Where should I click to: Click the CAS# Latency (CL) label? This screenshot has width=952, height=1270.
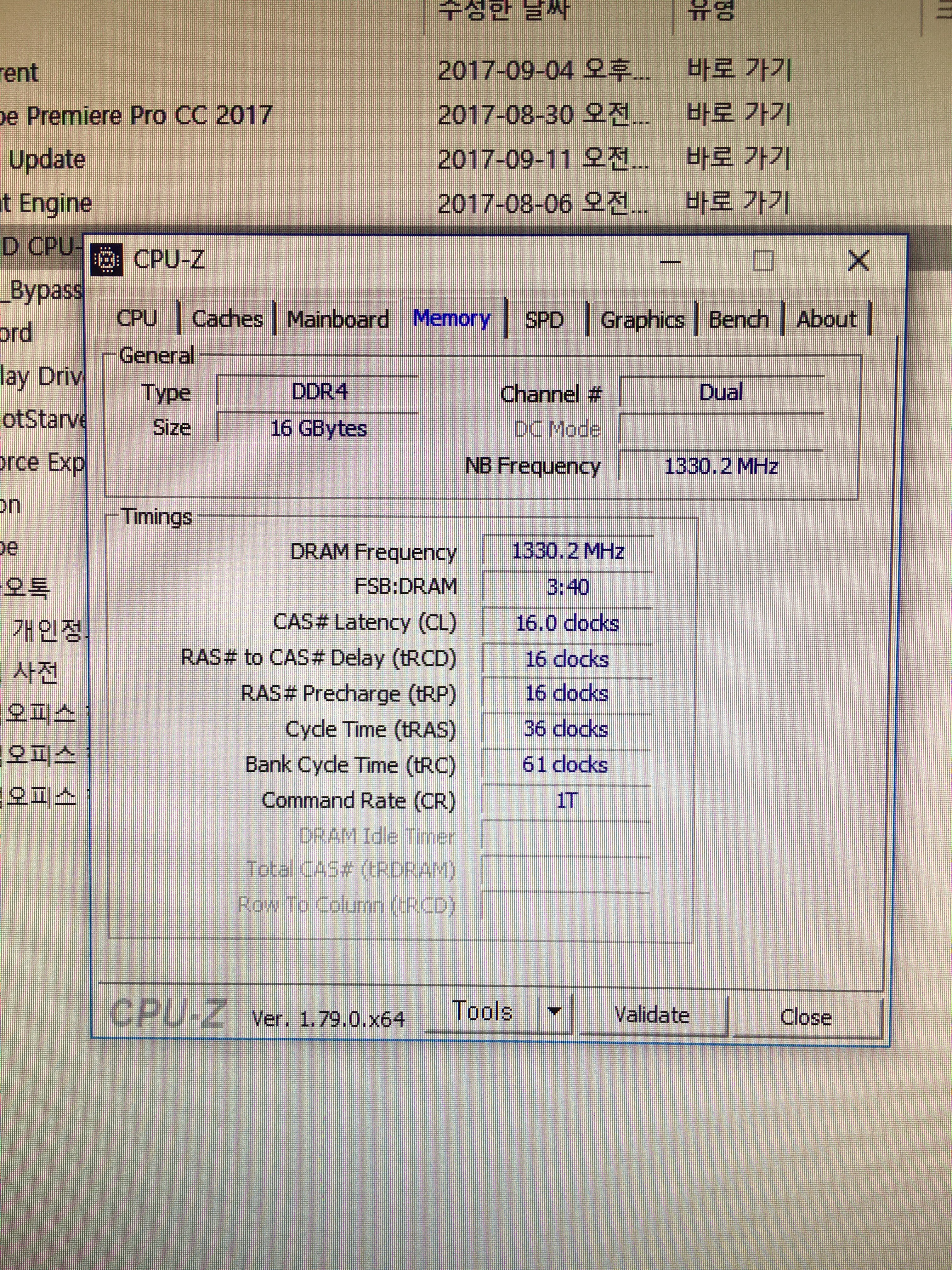point(365,622)
